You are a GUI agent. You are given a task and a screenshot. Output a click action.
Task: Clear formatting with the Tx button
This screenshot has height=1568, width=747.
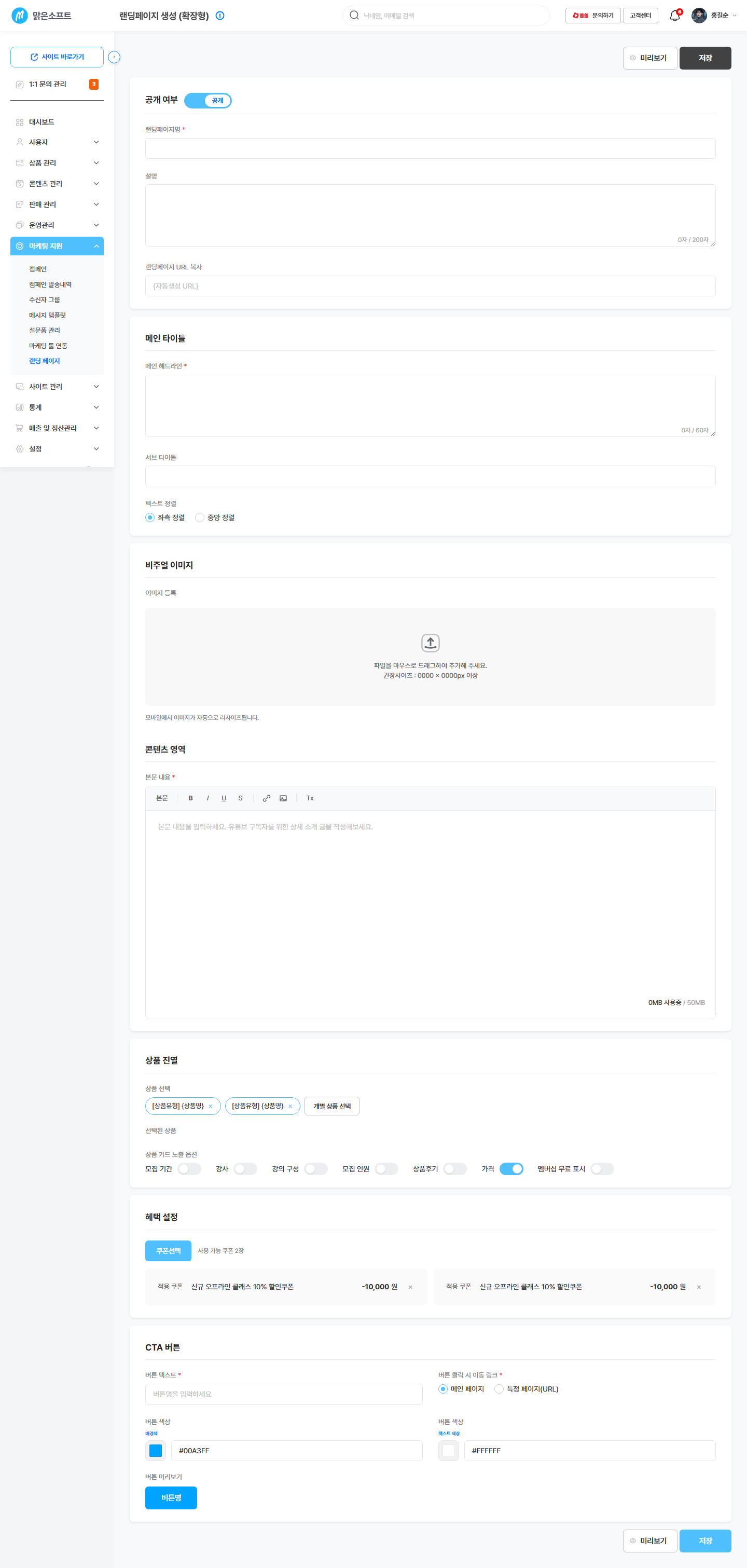click(310, 798)
